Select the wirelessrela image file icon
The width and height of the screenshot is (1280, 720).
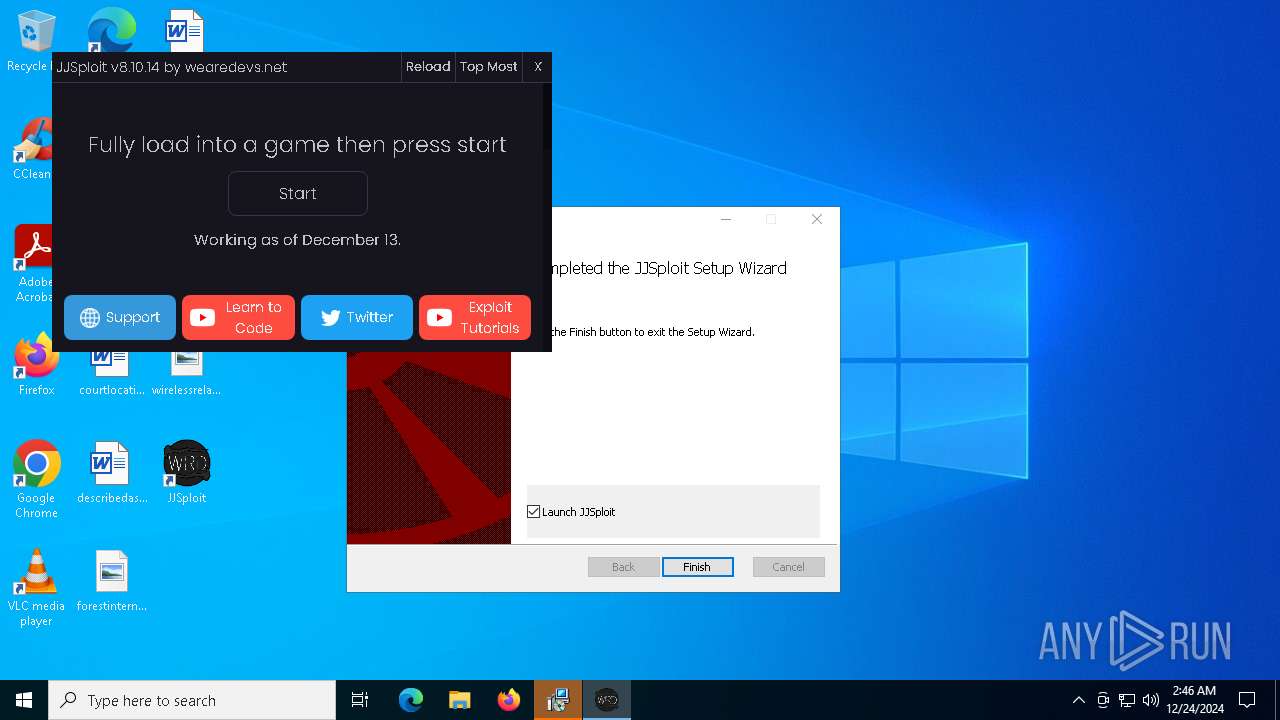click(187, 372)
